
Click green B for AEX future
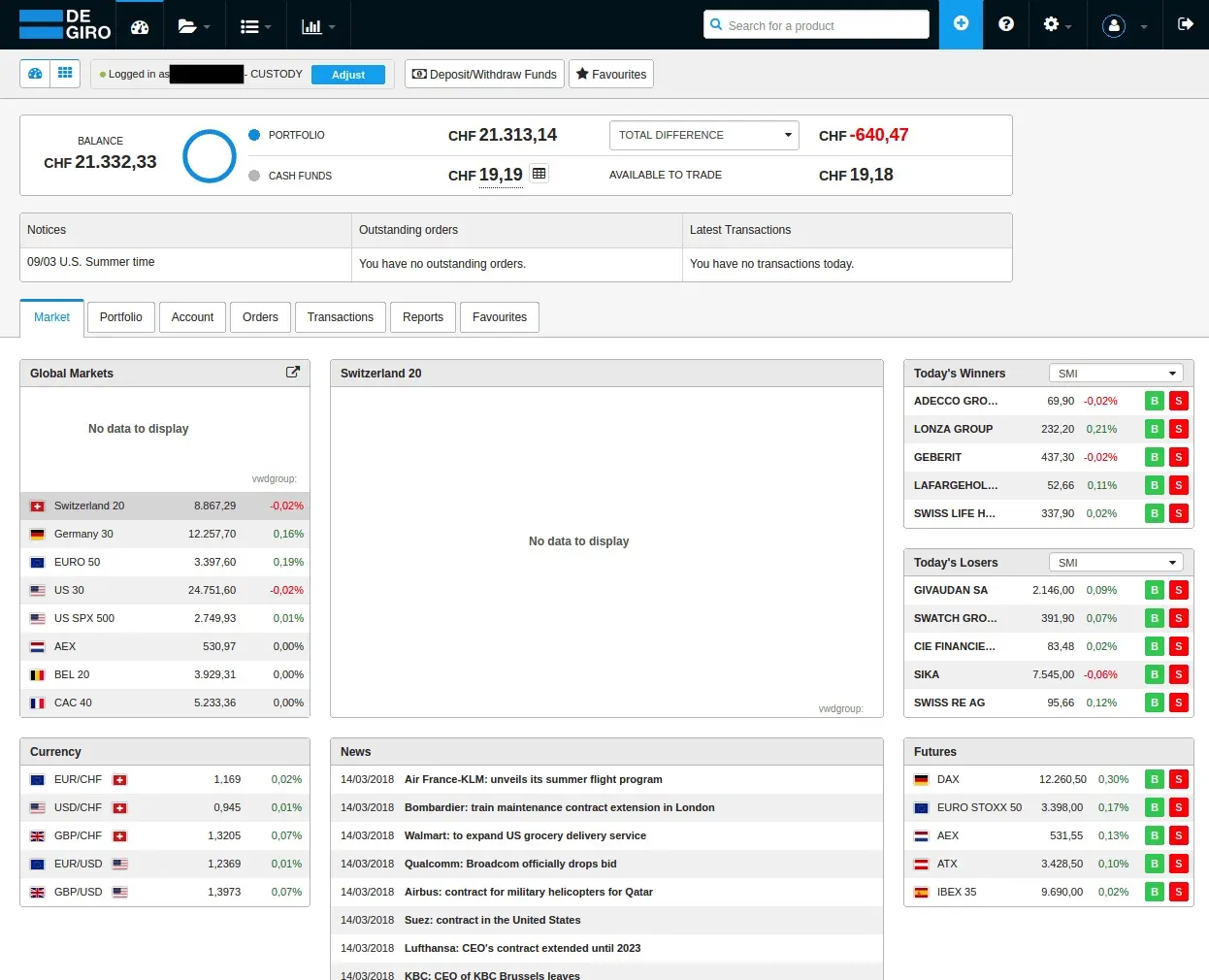click(1155, 835)
